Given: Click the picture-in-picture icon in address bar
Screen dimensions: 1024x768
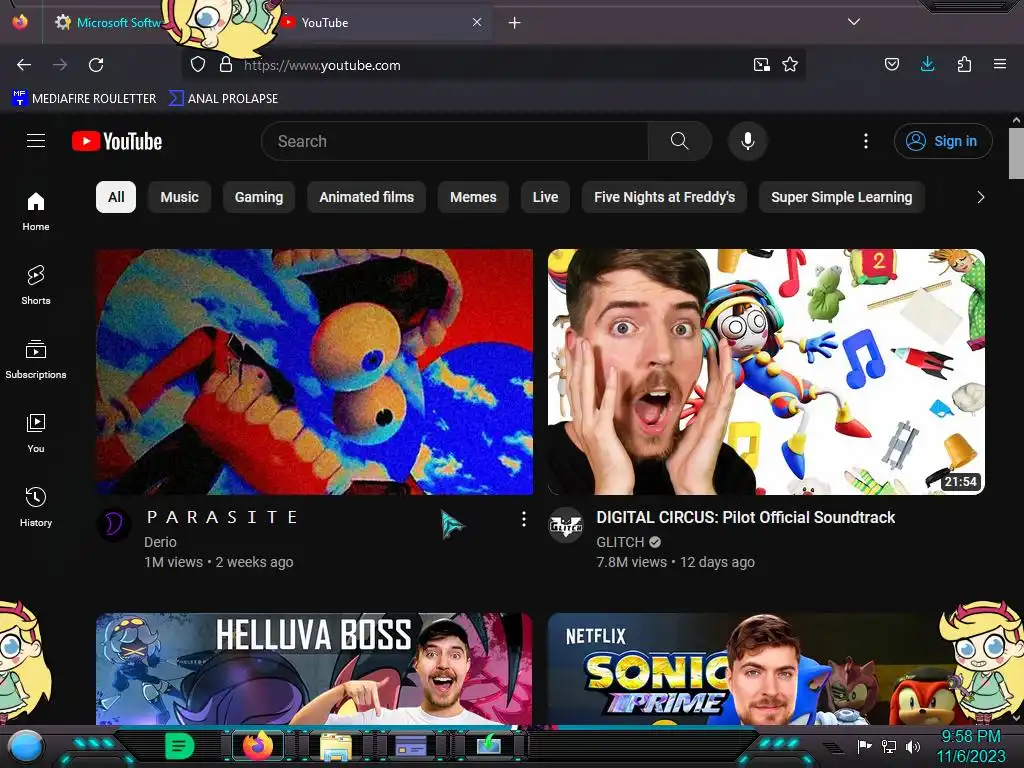Looking at the screenshot, I should tap(761, 65).
